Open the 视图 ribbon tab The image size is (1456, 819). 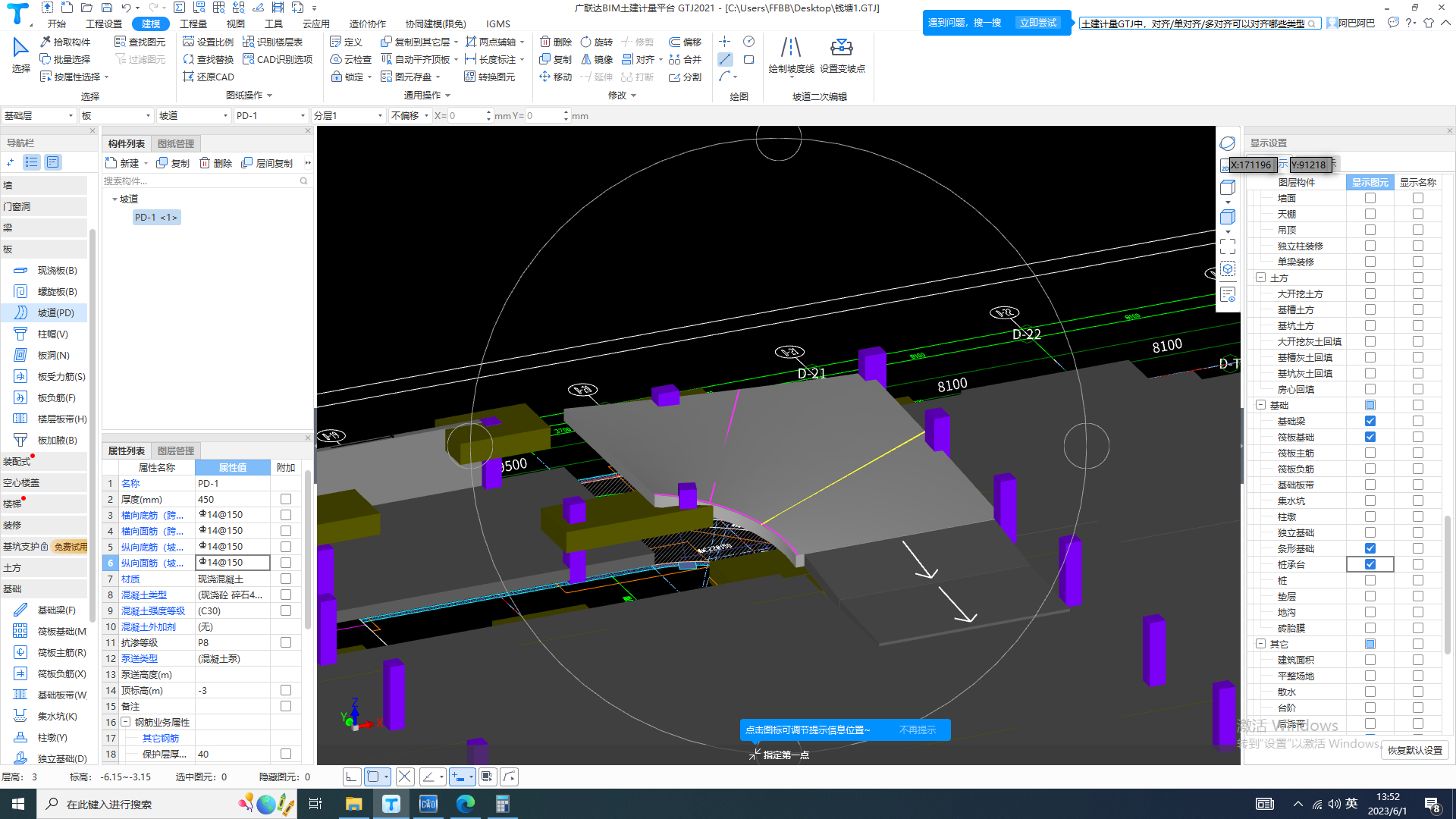click(x=236, y=24)
